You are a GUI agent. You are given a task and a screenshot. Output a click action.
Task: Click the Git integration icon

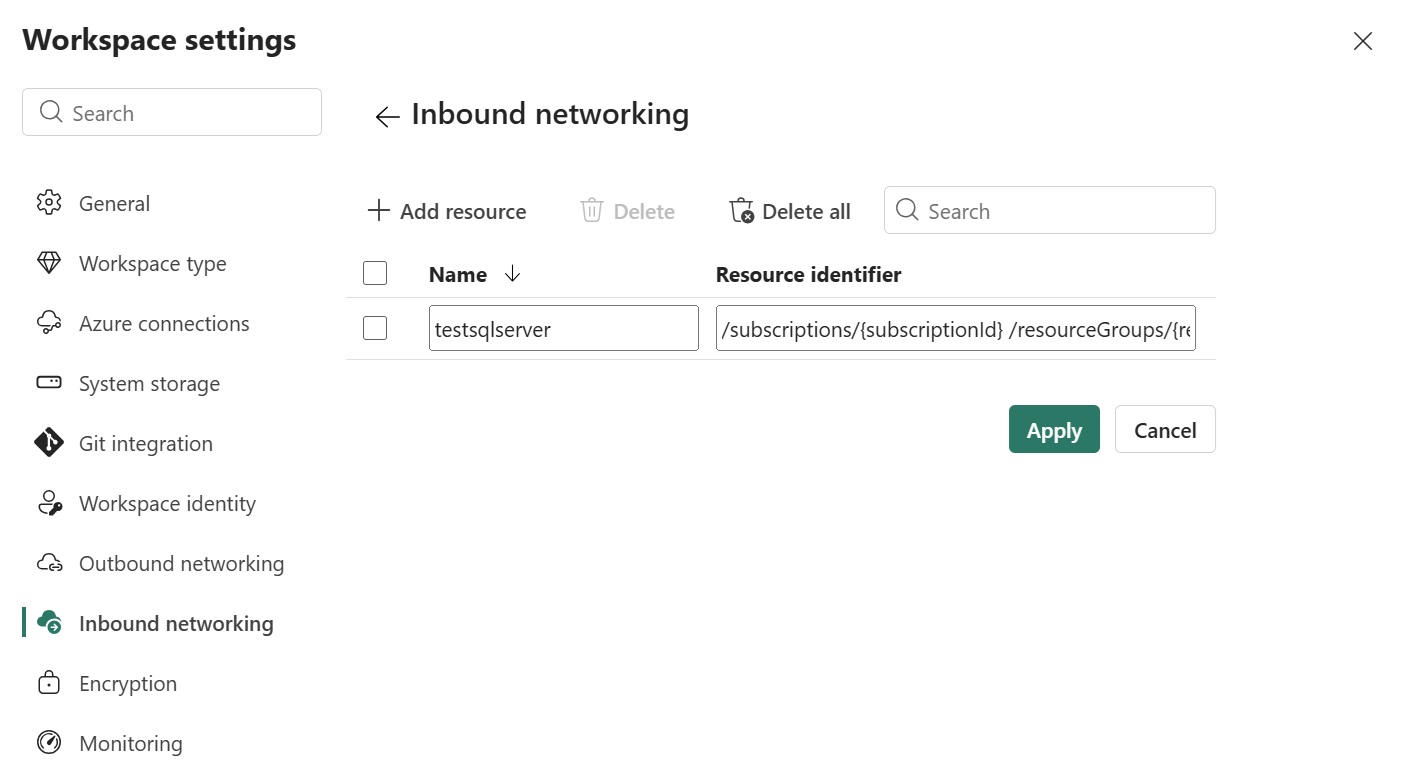tap(49, 443)
